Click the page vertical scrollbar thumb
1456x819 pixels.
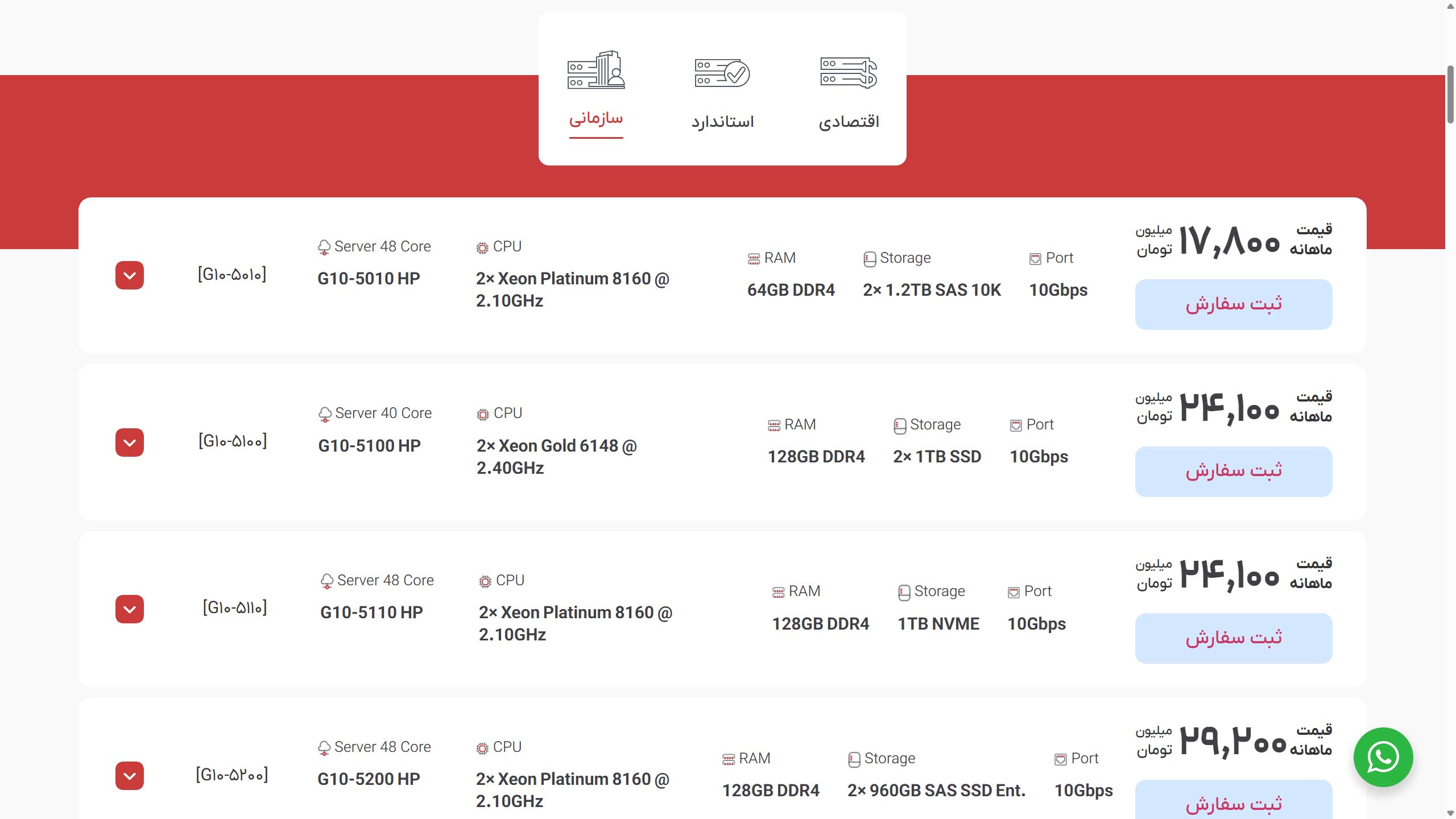pos(1450,94)
